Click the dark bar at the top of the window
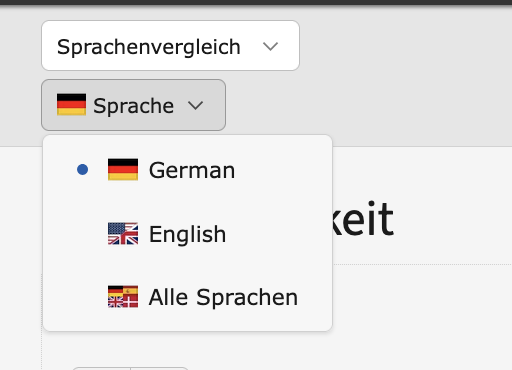The height and width of the screenshot is (370, 512). [x=256, y=2]
